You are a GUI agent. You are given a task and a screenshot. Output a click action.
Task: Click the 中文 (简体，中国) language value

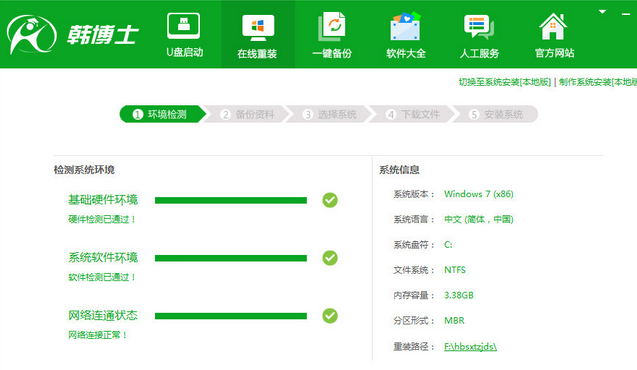(x=479, y=219)
